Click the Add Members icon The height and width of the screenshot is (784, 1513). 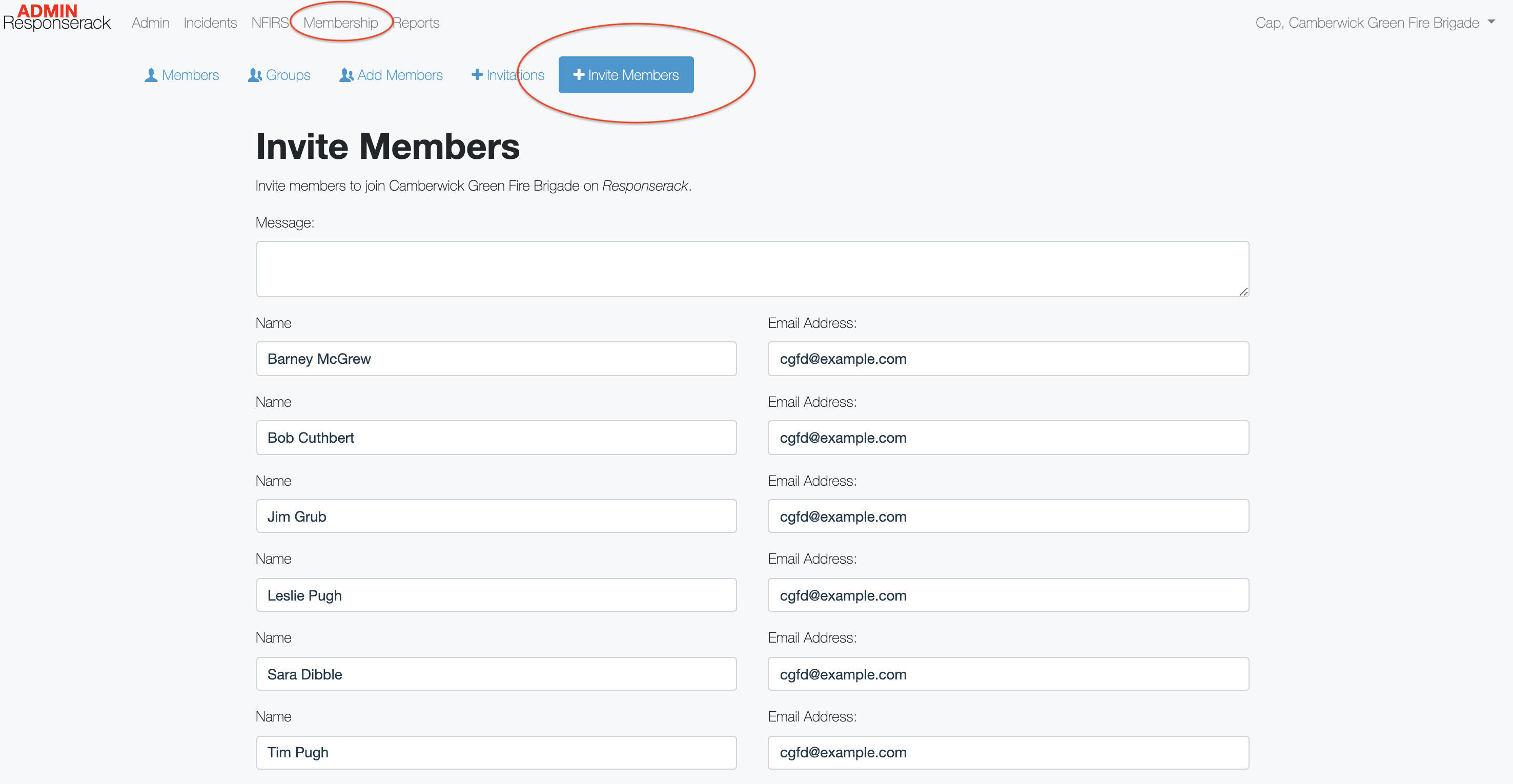346,75
